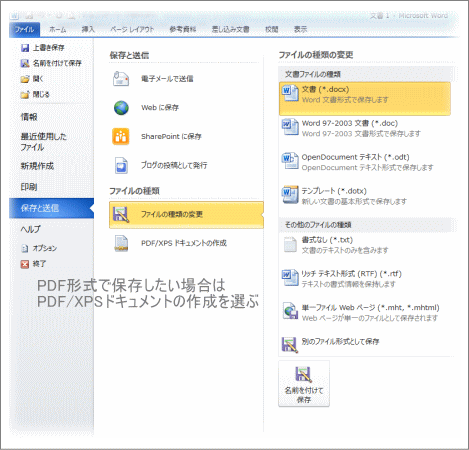Select ブログの投稿として発行 label
The image size is (469, 450).
[174, 165]
